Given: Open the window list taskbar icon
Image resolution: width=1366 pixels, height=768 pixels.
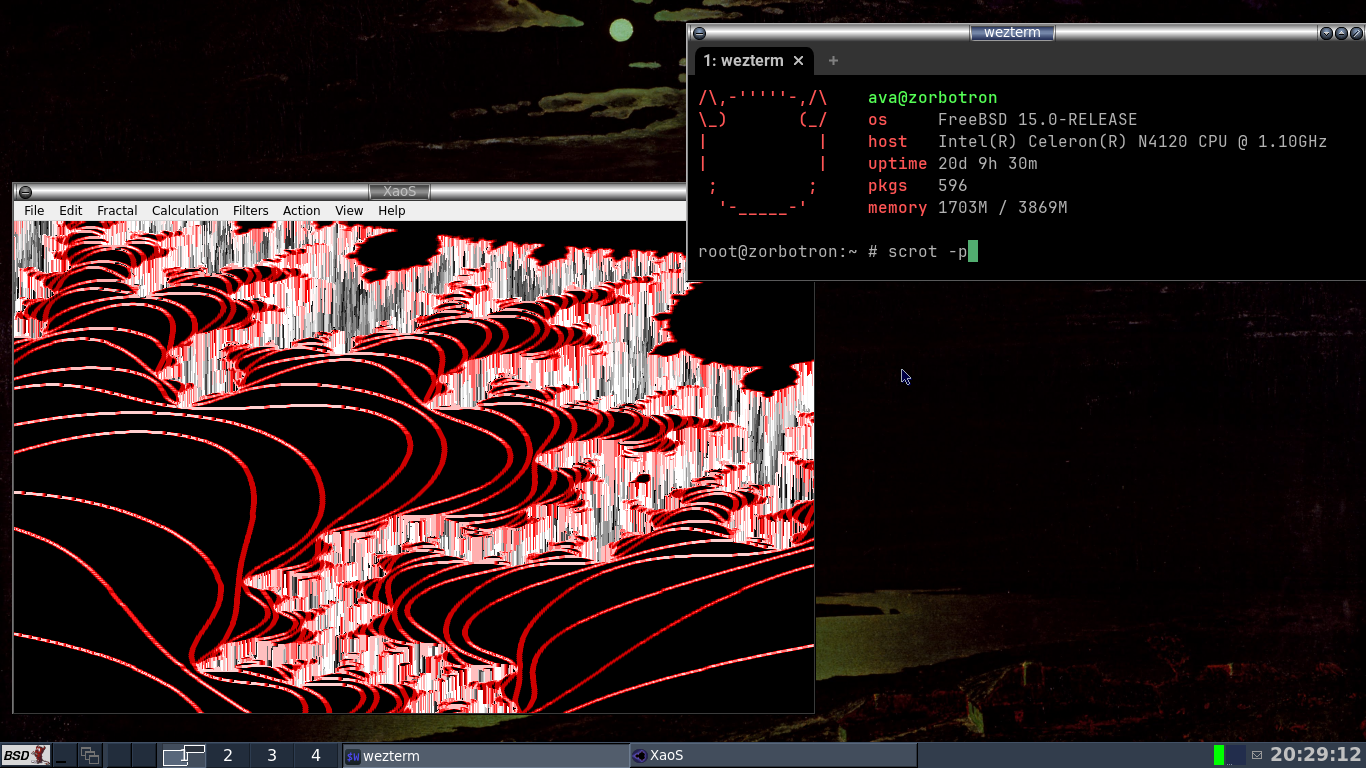Looking at the screenshot, I should coord(90,755).
